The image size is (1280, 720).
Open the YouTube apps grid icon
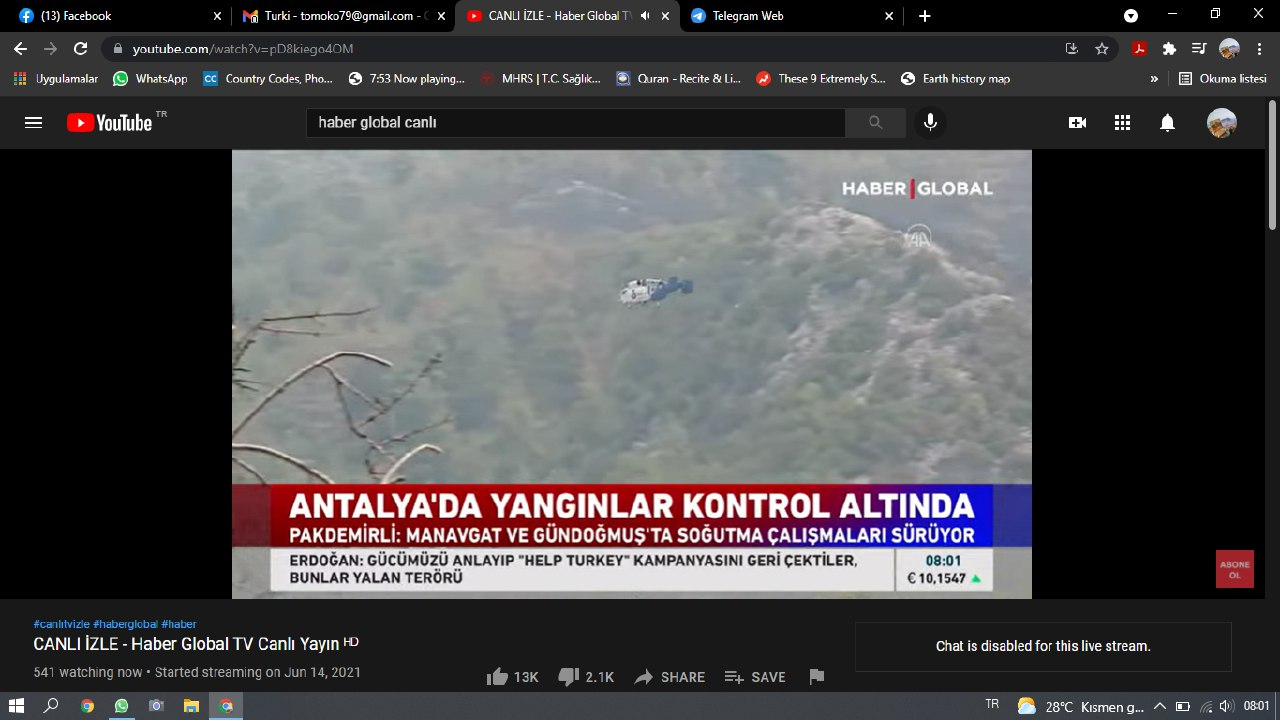[1122, 122]
